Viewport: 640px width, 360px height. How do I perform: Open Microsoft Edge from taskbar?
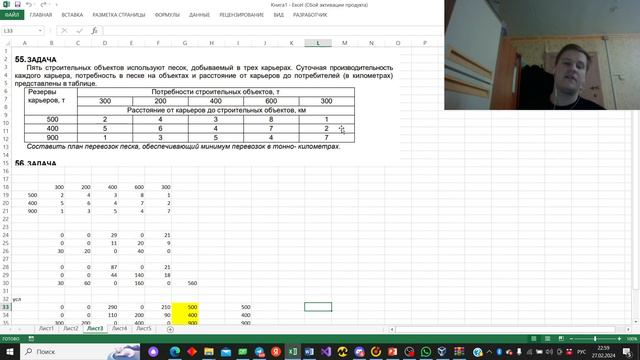175,351
